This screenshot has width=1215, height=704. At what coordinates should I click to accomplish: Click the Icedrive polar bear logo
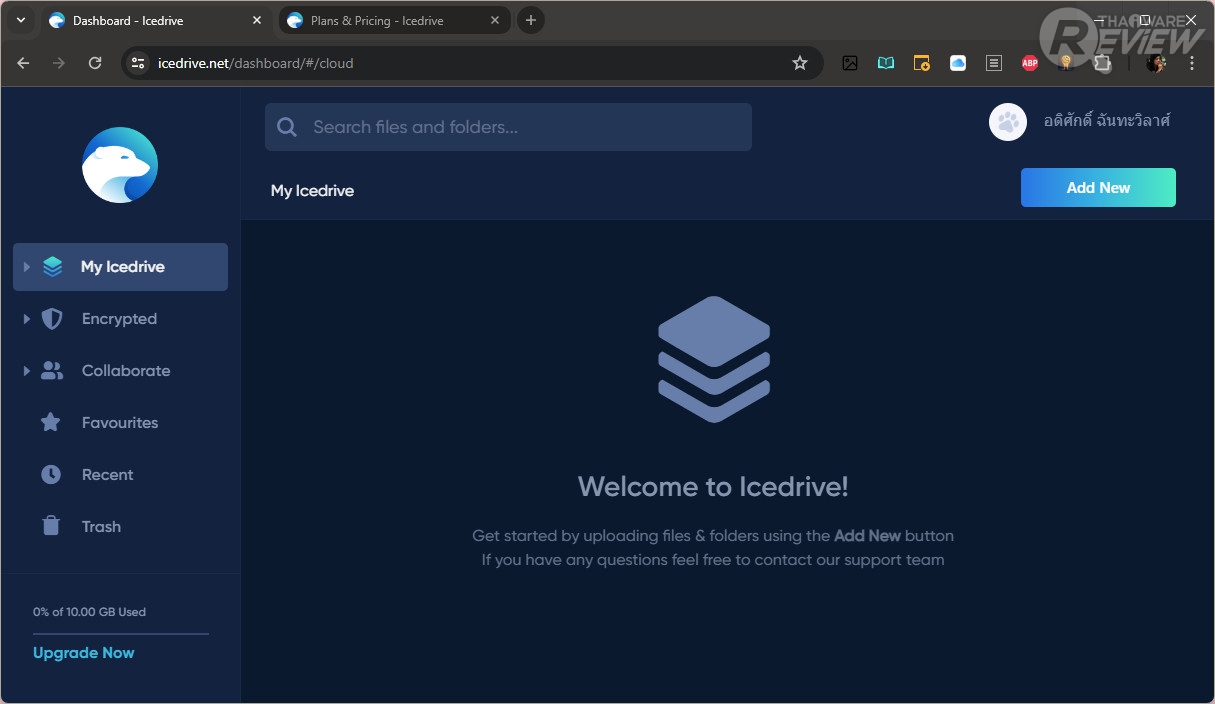[x=120, y=165]
